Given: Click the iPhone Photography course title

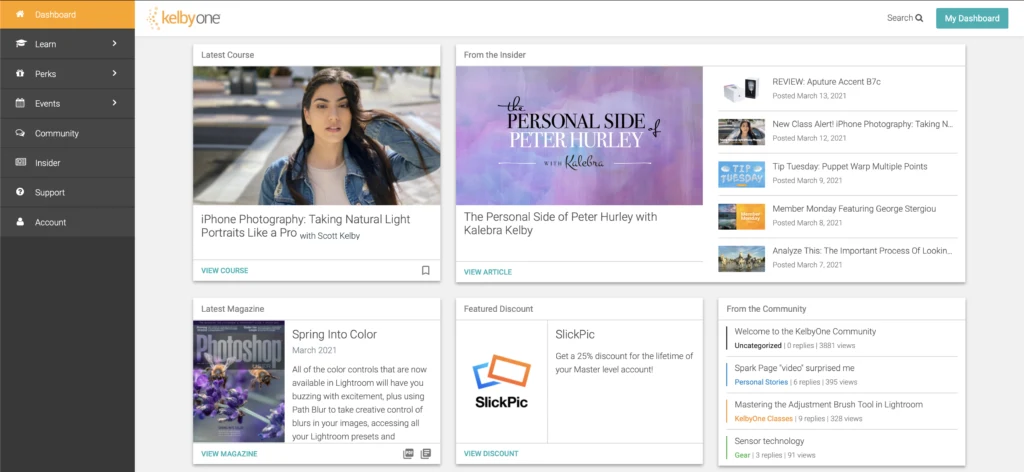Looking at the screenshot, I should [306, 226].
